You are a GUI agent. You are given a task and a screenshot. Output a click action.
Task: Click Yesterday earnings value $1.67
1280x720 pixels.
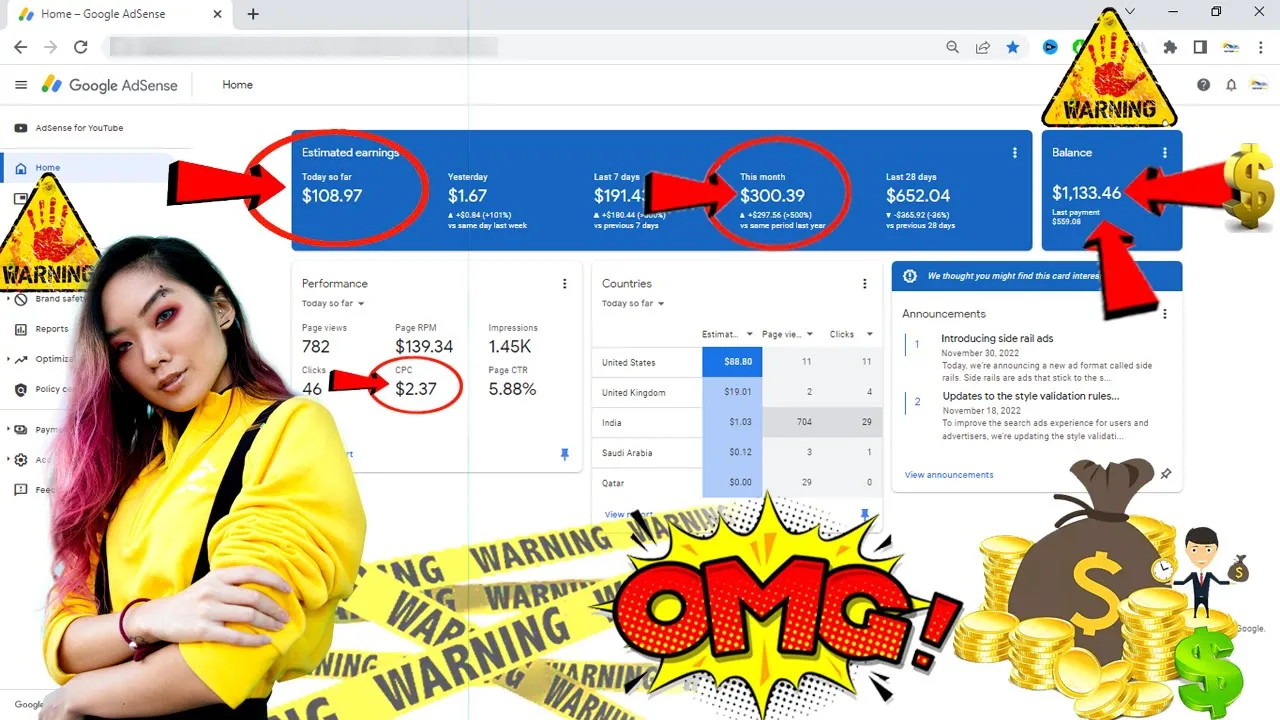click(468, 196)
